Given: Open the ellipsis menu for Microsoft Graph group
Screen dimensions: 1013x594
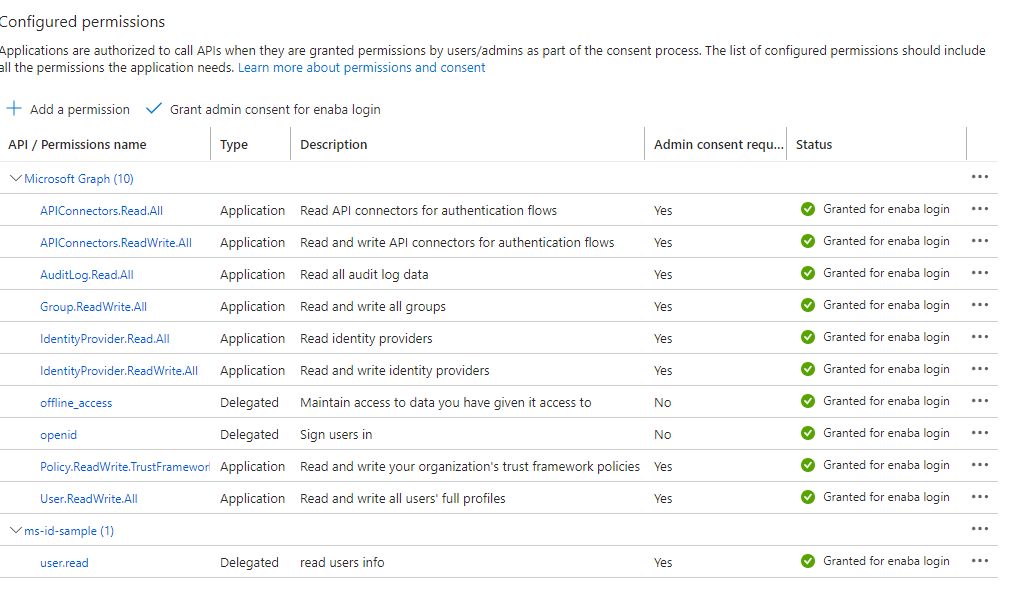Looking at the screenshot, I should coord(980,177).
